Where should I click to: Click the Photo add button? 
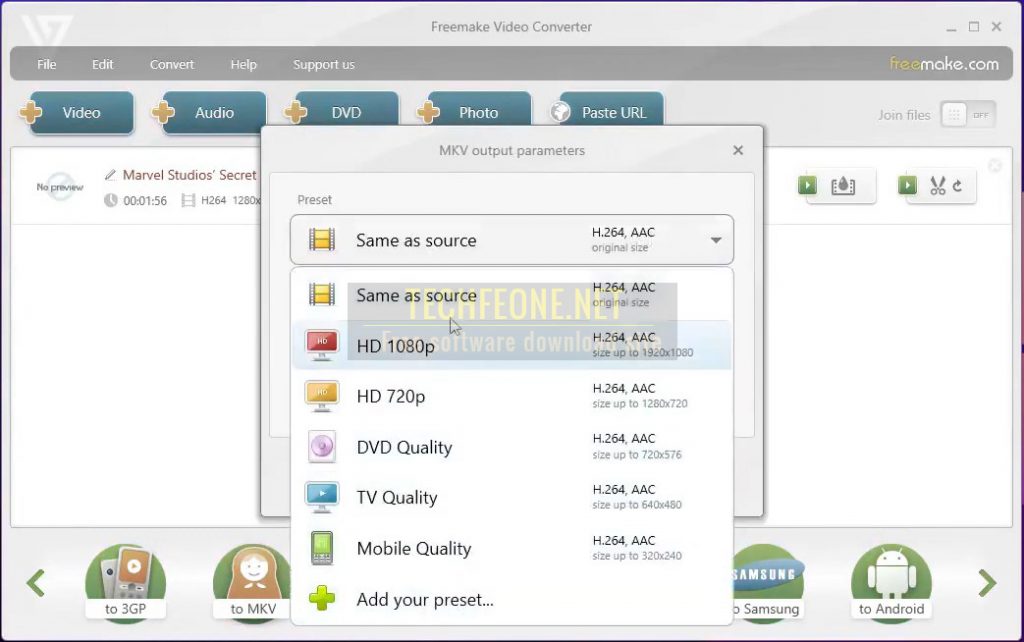475,112
